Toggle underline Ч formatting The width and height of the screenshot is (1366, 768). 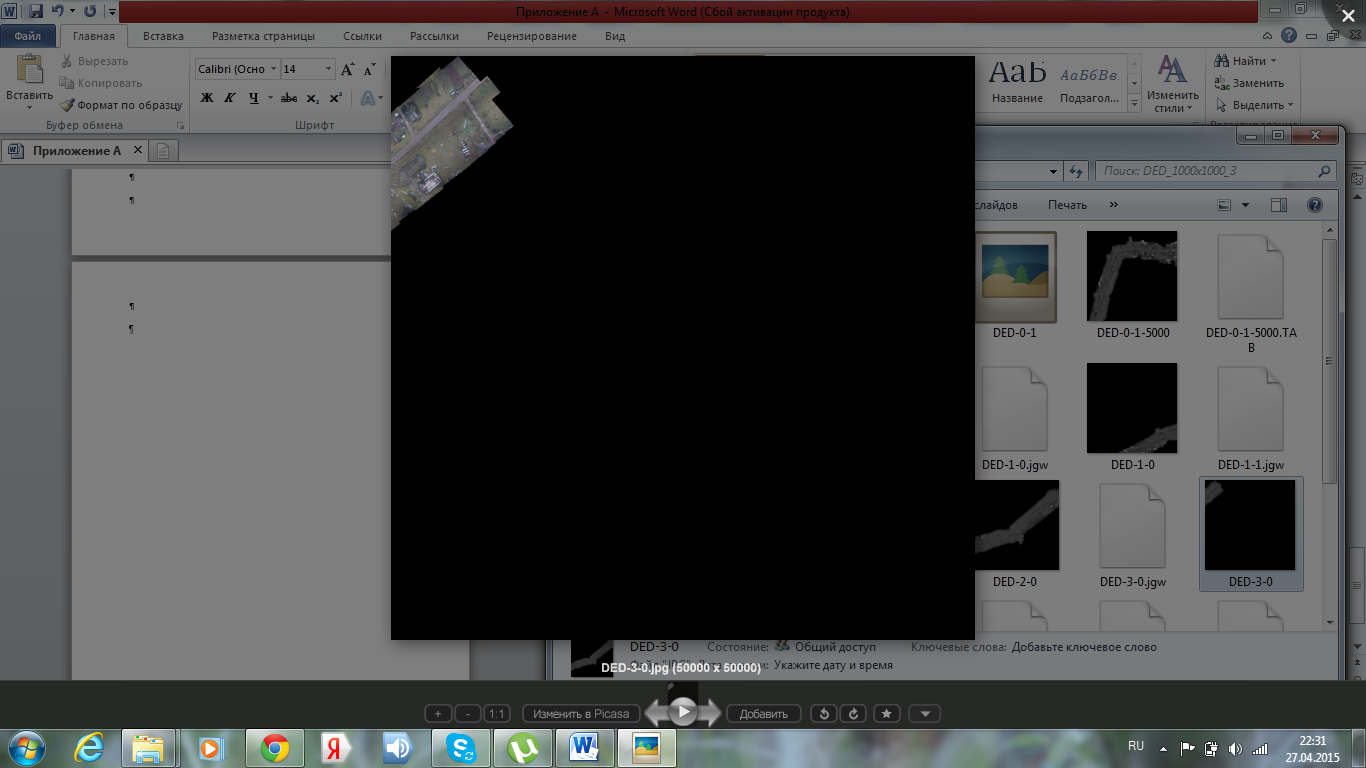pos(253,98)
